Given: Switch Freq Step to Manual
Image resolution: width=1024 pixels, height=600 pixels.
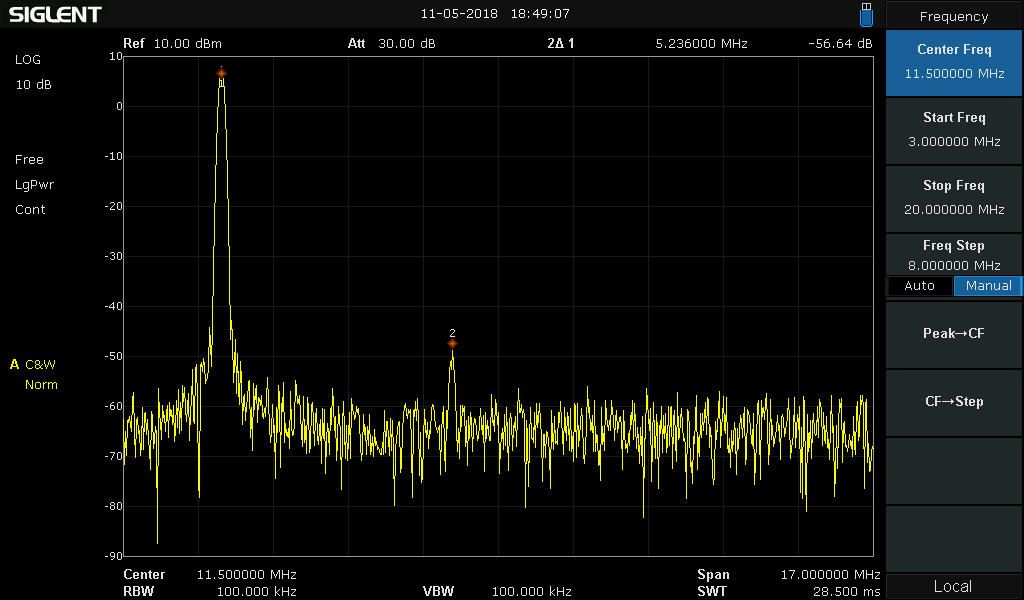Looking at the screenshot, I should [x=988, y=285].
